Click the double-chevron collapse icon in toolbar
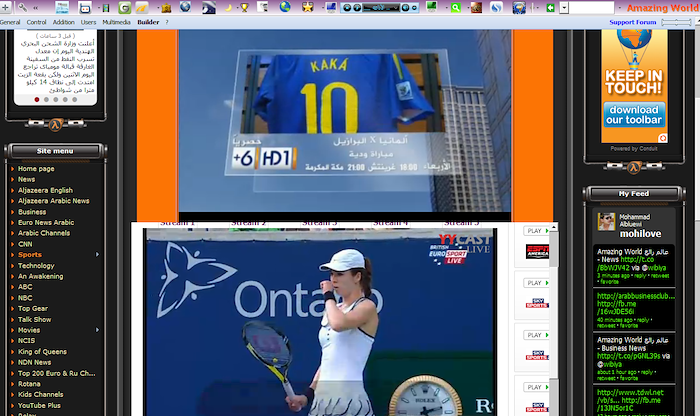The image size is (700, 416). click(35, 8)
